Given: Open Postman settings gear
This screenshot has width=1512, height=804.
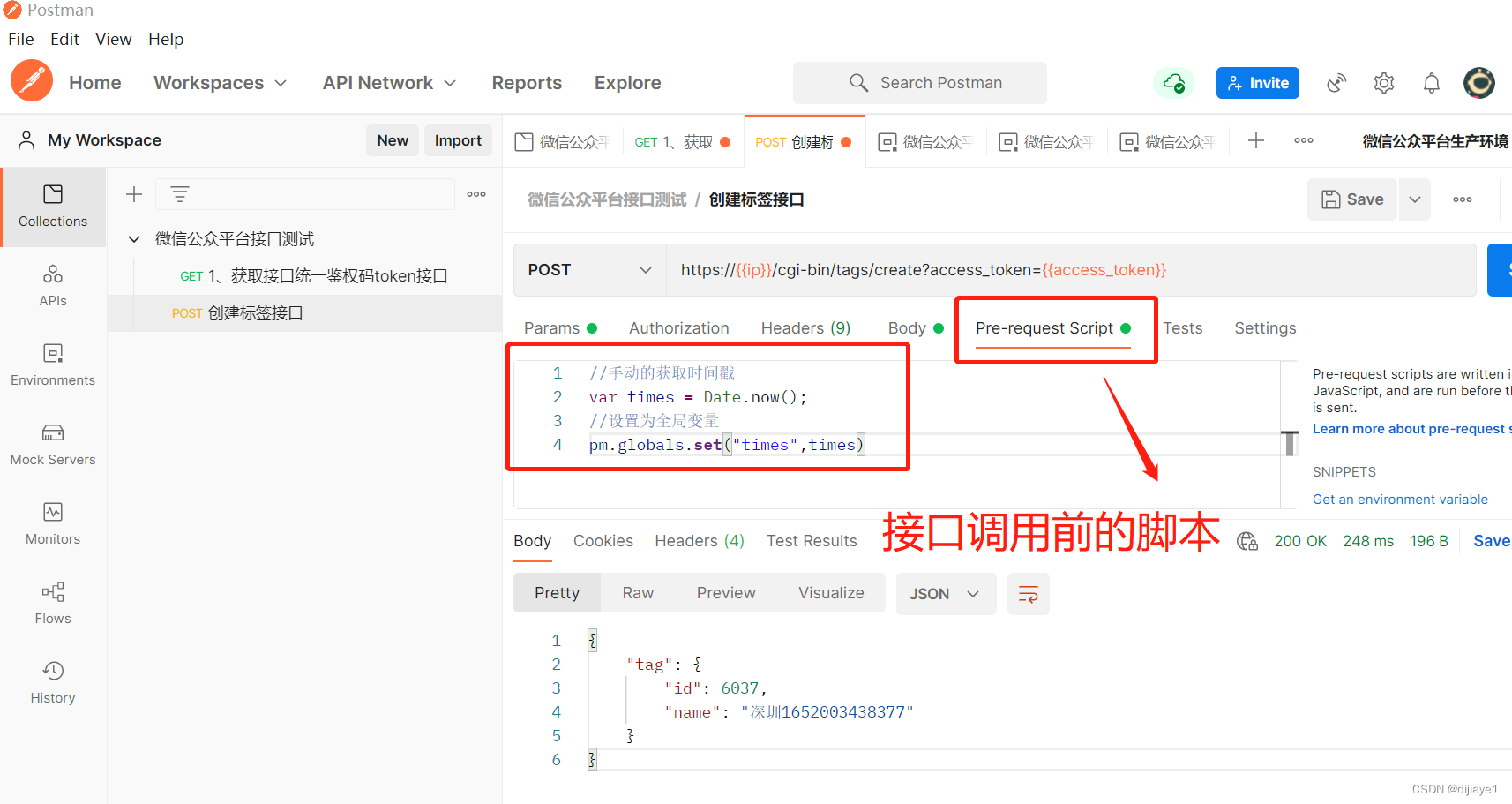Looking at the screenshot, I should pyautogui.click(x=1383, y=82).
